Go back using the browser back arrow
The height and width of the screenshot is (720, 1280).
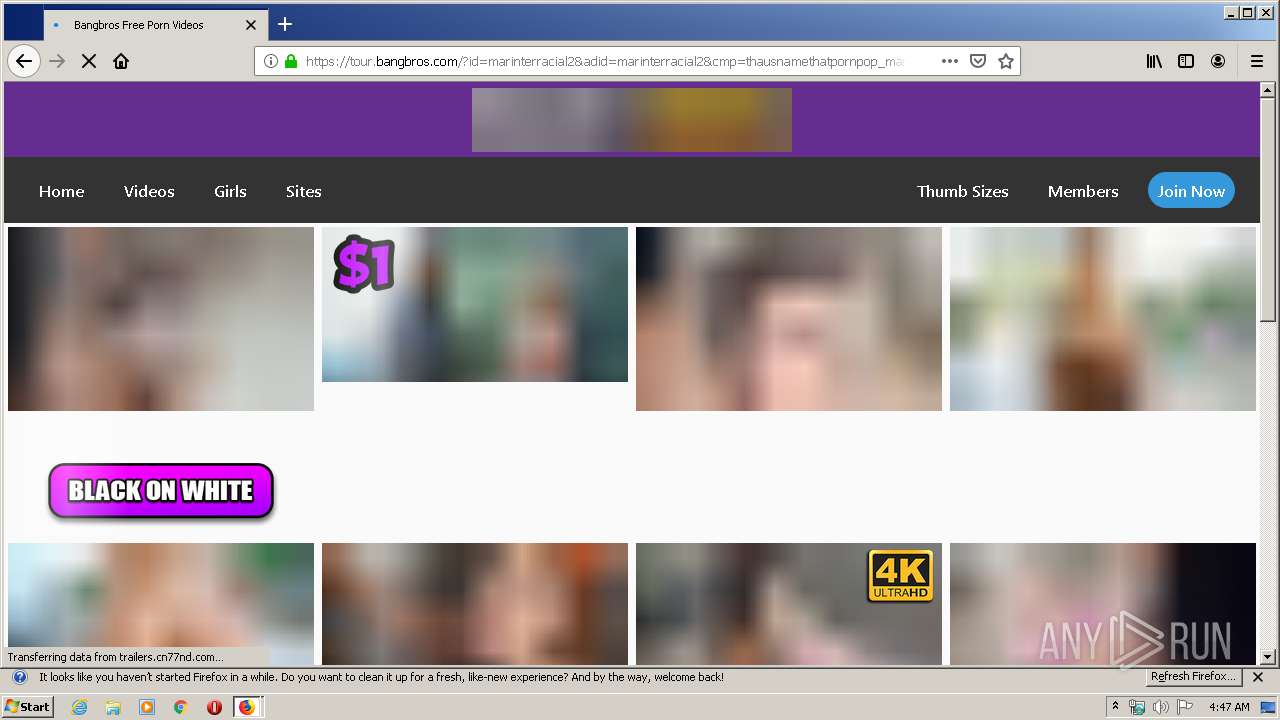[24, 61]
